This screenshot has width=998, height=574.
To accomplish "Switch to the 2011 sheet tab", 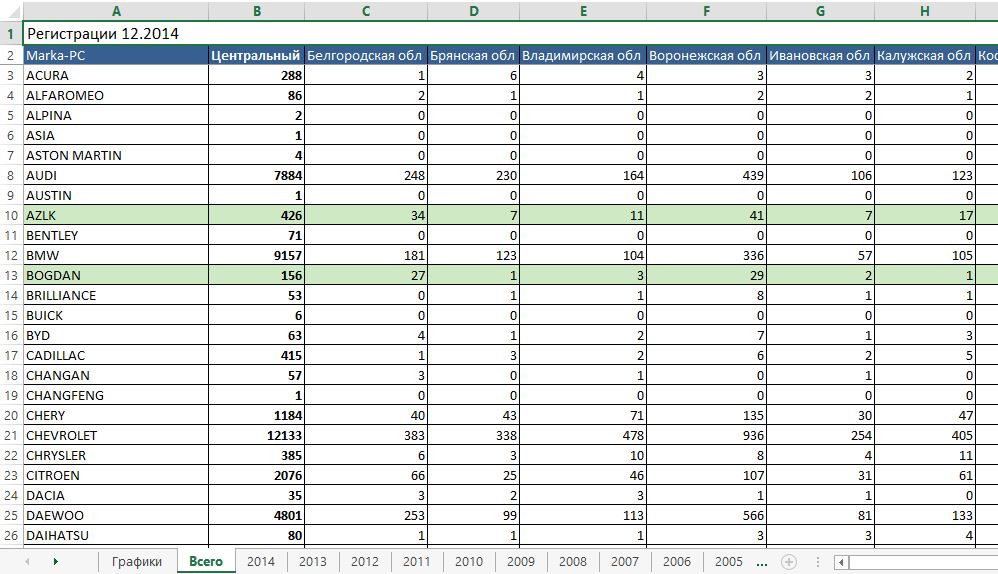I will click(417, 561).
